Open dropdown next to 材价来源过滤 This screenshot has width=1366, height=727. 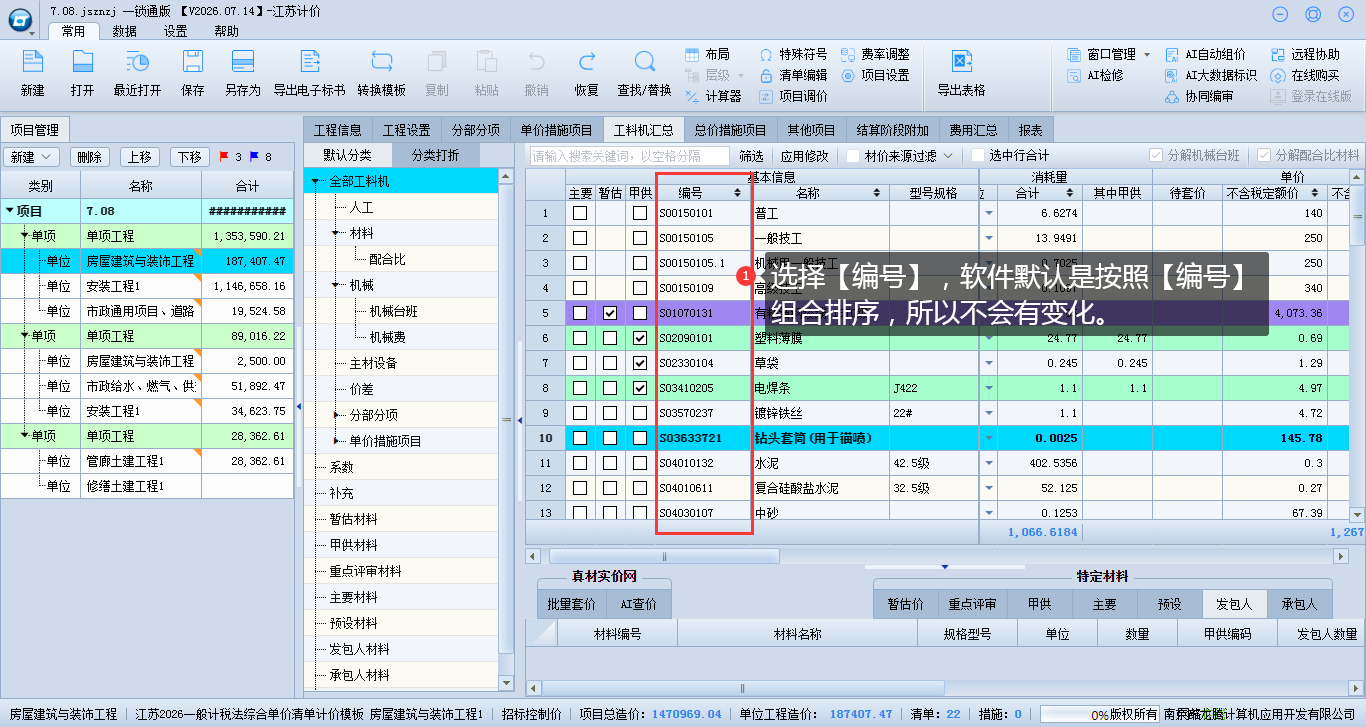click(948, 156)
